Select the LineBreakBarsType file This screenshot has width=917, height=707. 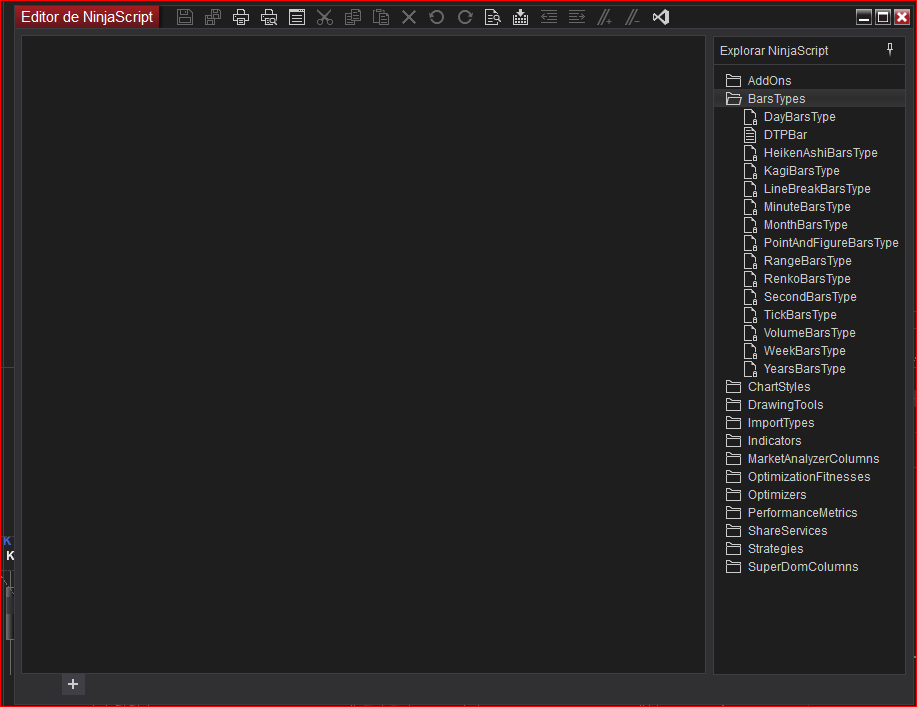pos(807,189)
